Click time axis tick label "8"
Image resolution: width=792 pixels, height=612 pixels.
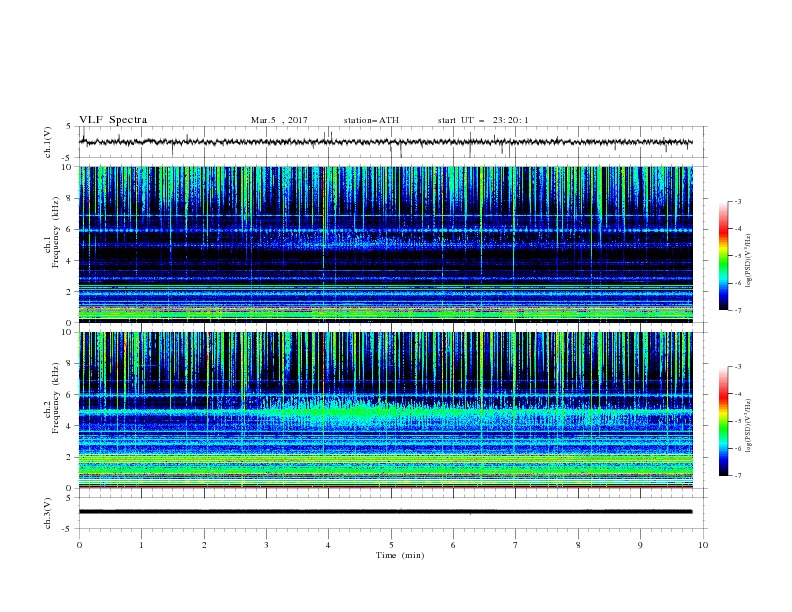click(578, 545)
